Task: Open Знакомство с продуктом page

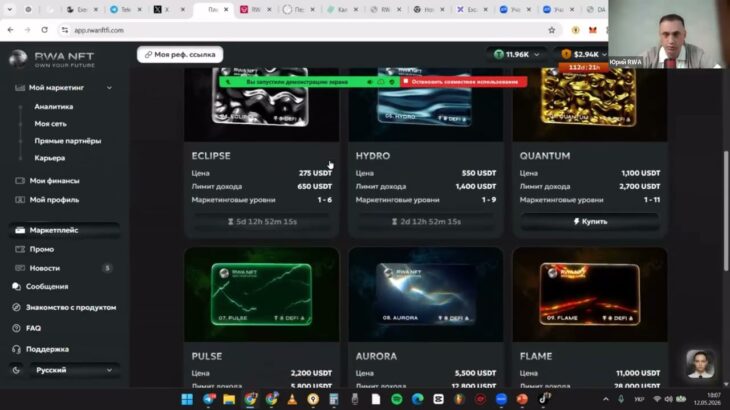Action: point(71,308)
